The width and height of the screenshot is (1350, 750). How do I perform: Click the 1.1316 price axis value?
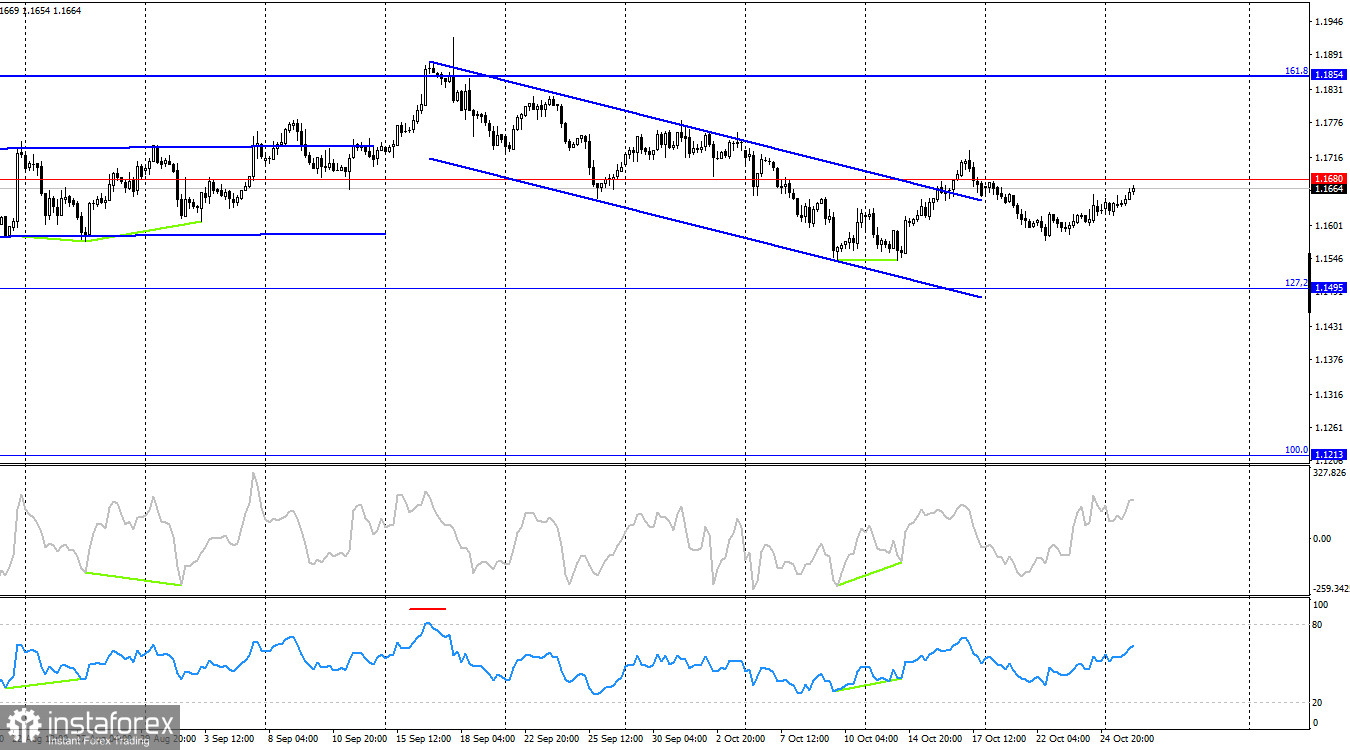click(x=1329, y=395)
